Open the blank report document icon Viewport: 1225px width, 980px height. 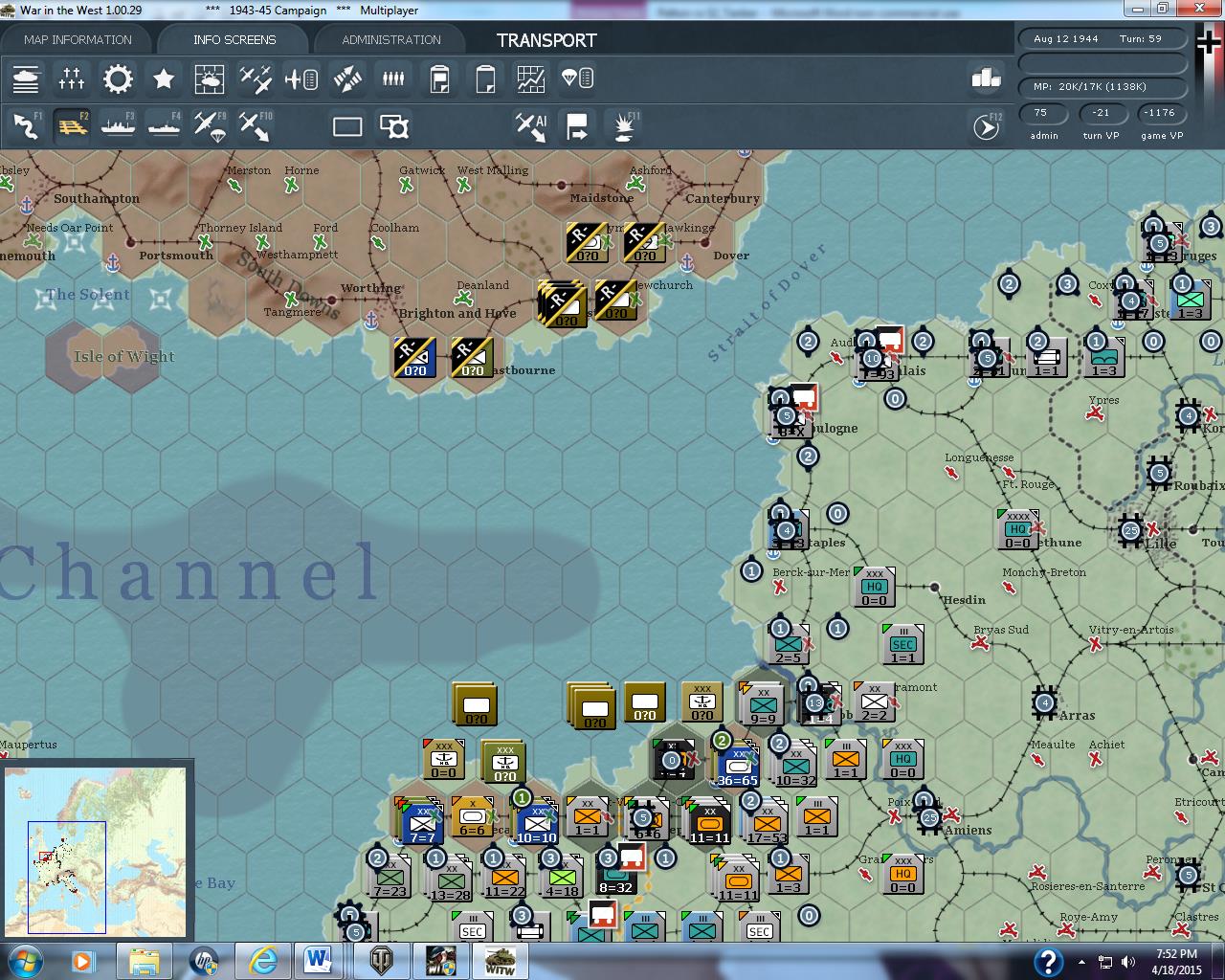pyautogui.click(x=485, y=78)
